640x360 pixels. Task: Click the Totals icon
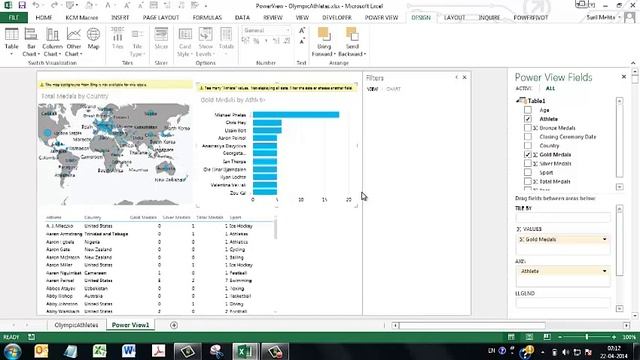coord(226,39)
